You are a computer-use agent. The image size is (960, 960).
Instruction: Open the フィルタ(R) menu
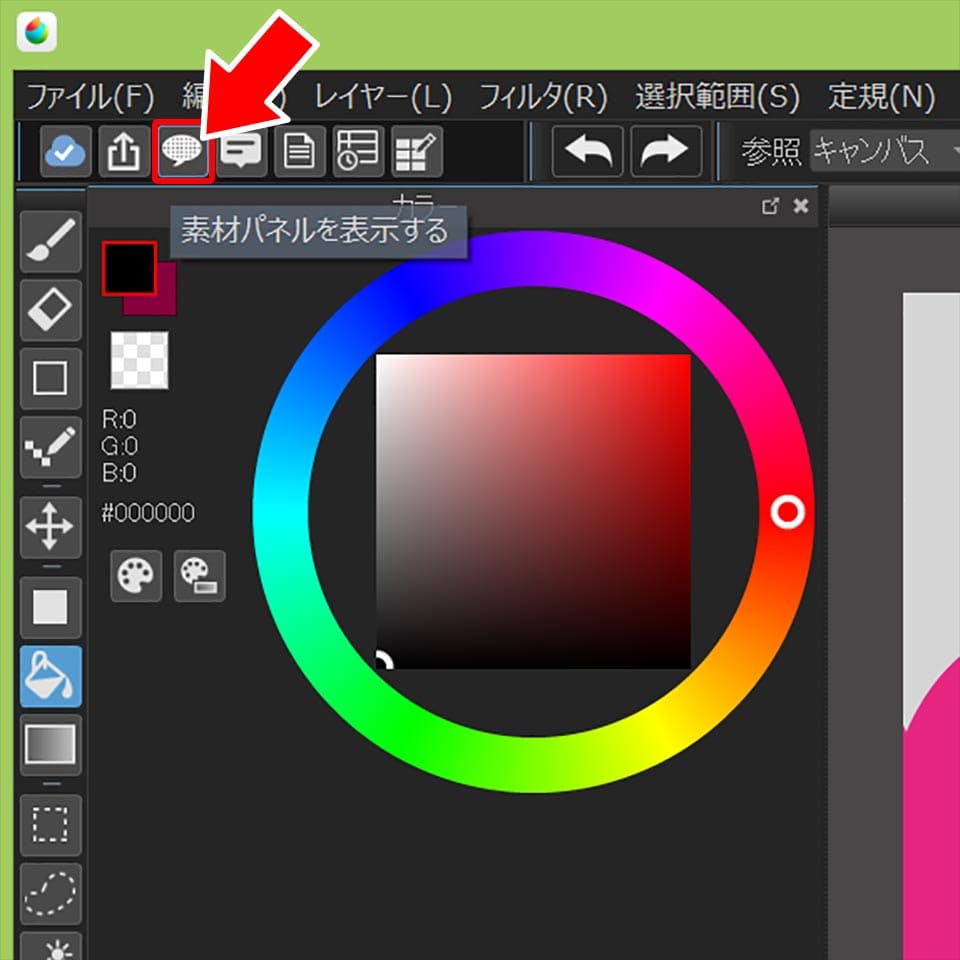coord(543,97)
